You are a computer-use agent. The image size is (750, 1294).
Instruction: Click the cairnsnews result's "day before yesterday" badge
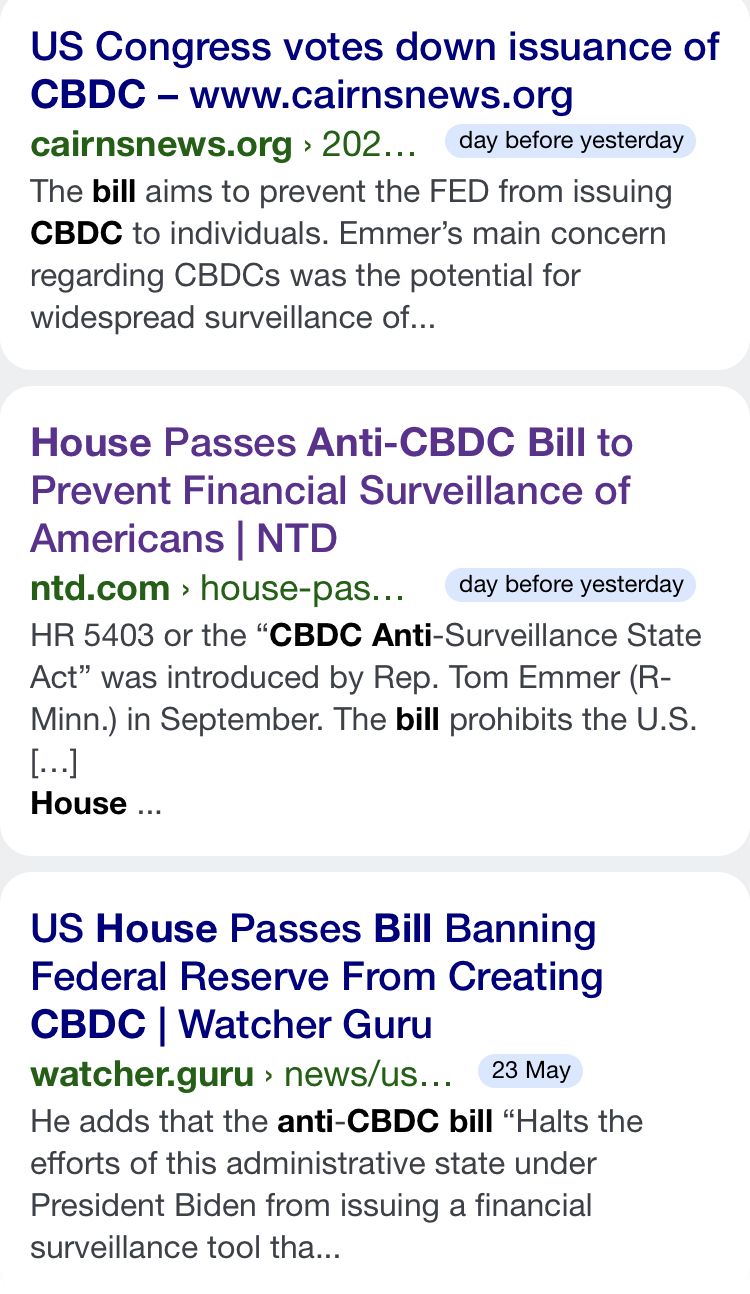[x=571, y=141]
